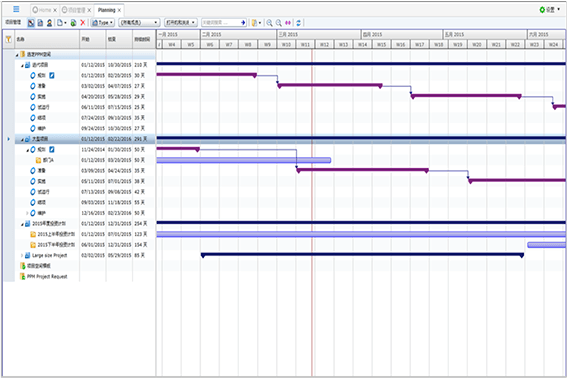Click phase icon in the 09/24/2015 row
The height and width of the screenshot is (380, 568).
(x=33, y=128)
